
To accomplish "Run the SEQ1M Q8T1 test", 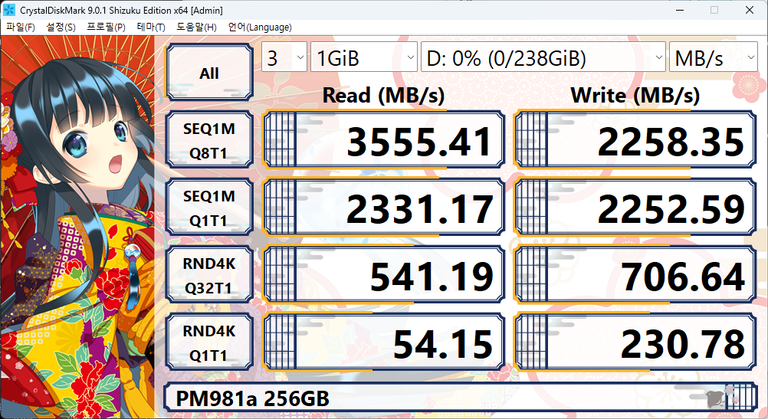I will 209,140.
